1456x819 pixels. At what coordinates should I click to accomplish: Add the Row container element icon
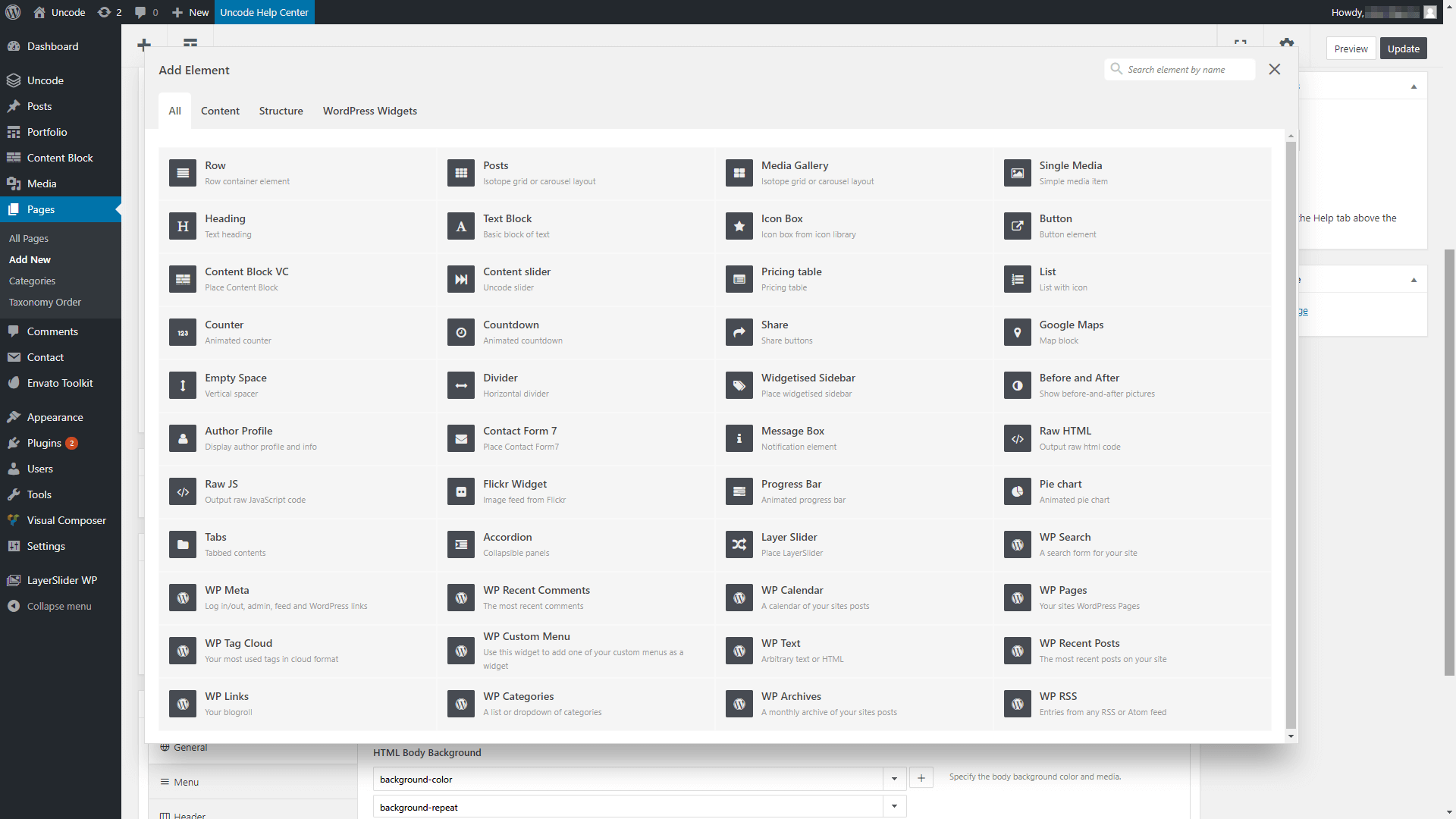[183, 173]
